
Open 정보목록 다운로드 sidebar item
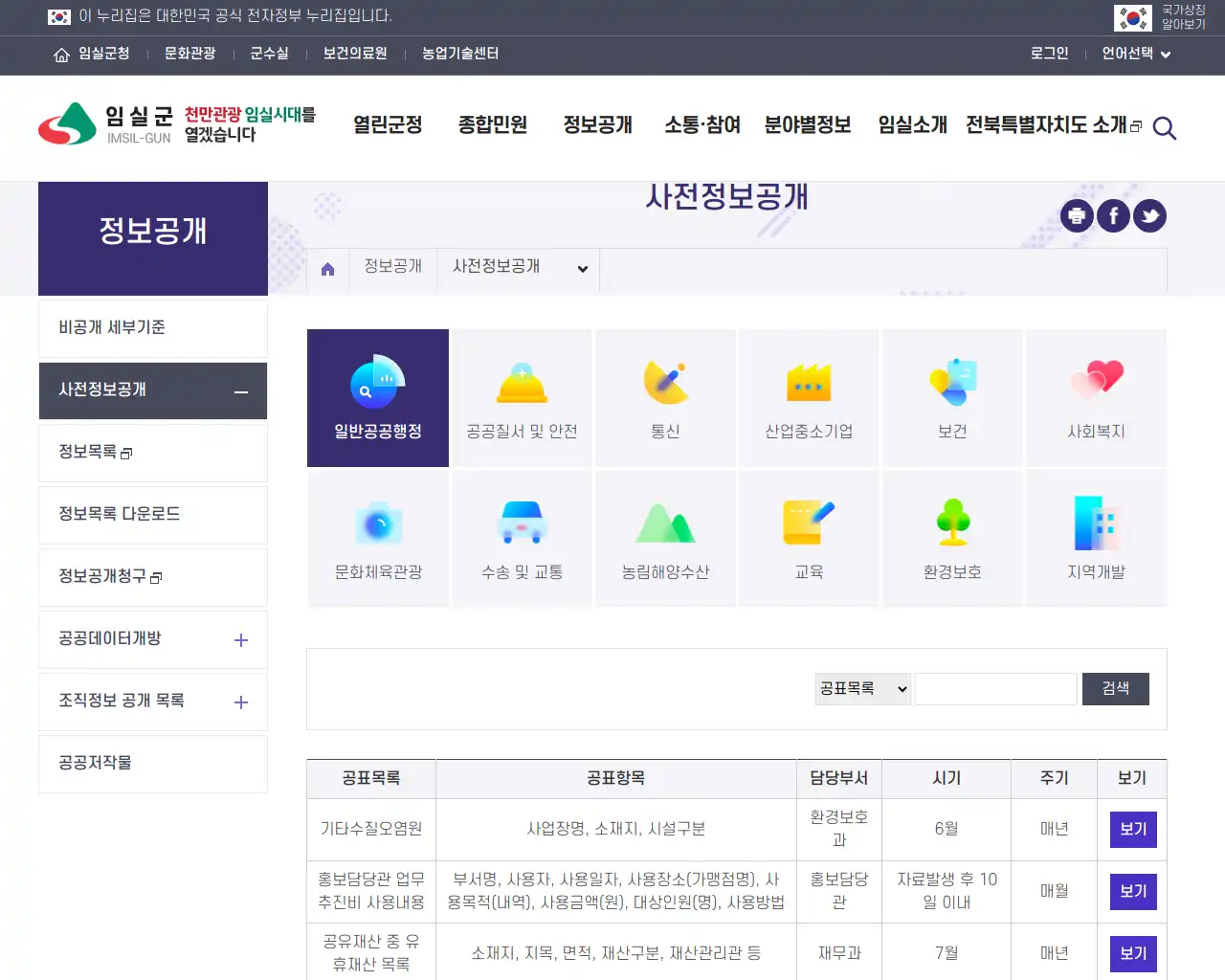[153, 515]
